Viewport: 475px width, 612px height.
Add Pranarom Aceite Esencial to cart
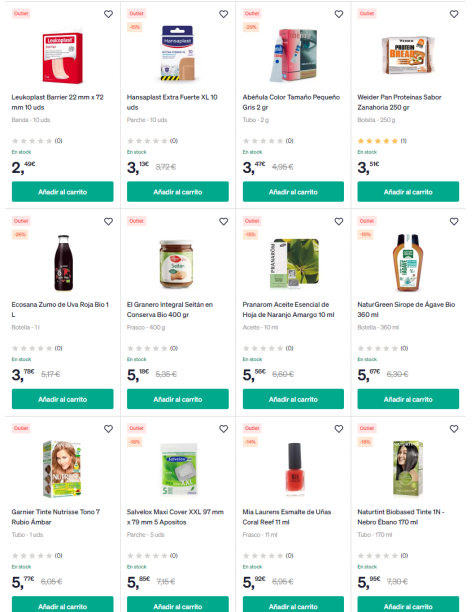293,399
